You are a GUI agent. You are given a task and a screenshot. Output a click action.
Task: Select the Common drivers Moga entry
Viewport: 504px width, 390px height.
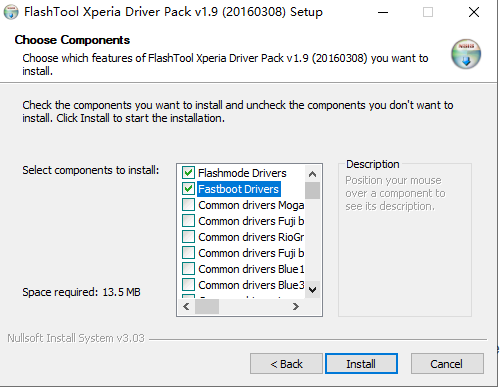pos(251,205)
